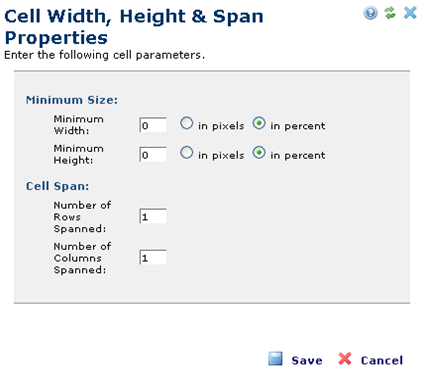Select 'in percent' for Minimum Width

tap(259, 123)
